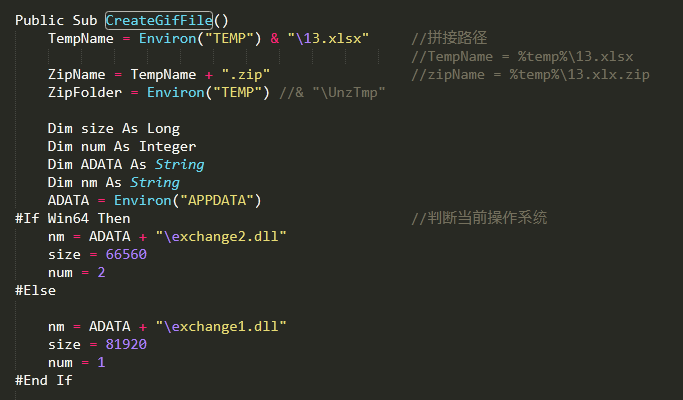Click the 66560 size value
683x400 pixels.
[x=126, y=254]
